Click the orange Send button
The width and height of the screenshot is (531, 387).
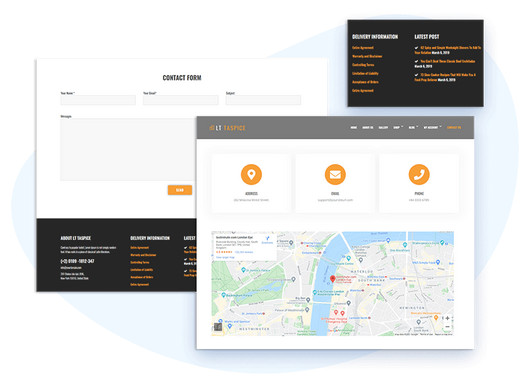click(180, 190)
